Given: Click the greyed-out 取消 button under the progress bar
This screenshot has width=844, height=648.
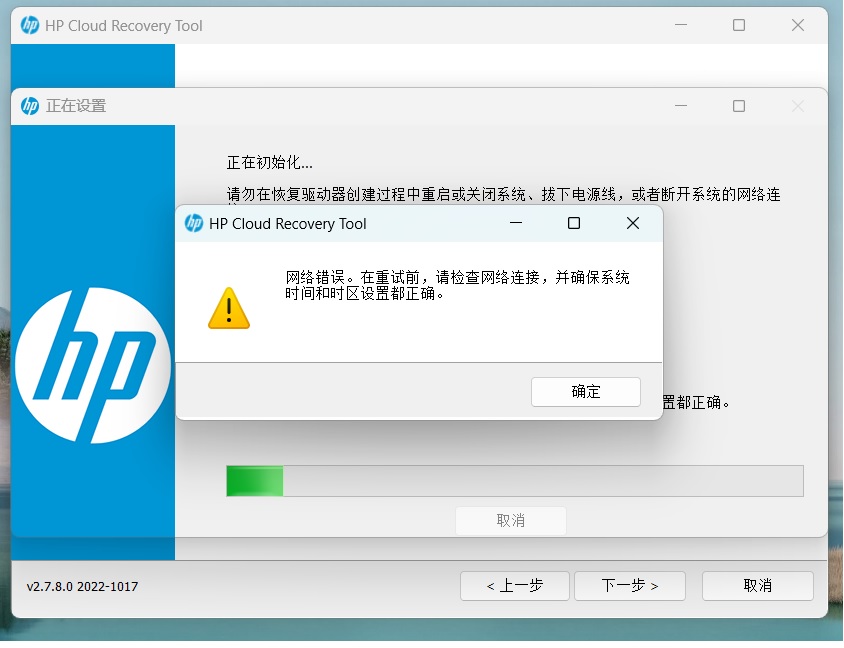Looking at the screenshot, I should [x=511, y=521].
